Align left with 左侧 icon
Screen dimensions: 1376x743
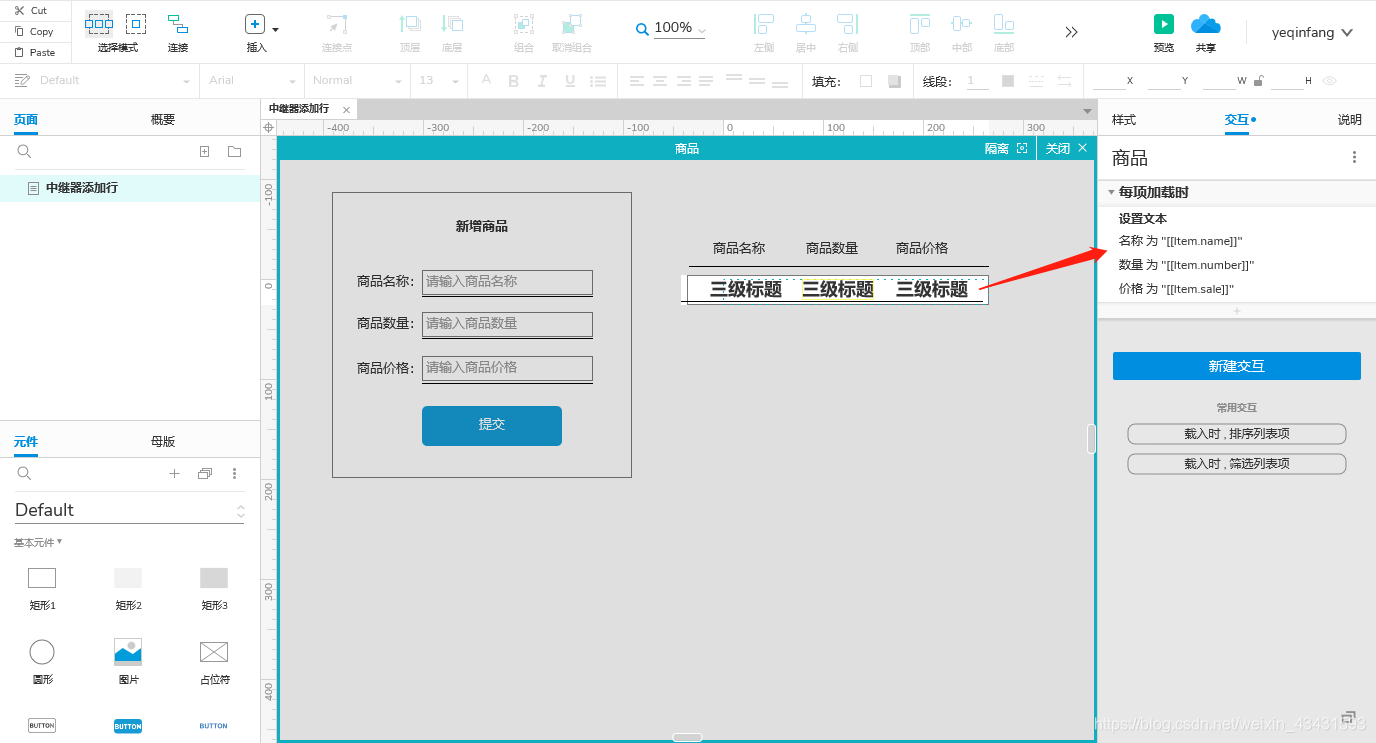pyautogui.click(x=764, y=24)
